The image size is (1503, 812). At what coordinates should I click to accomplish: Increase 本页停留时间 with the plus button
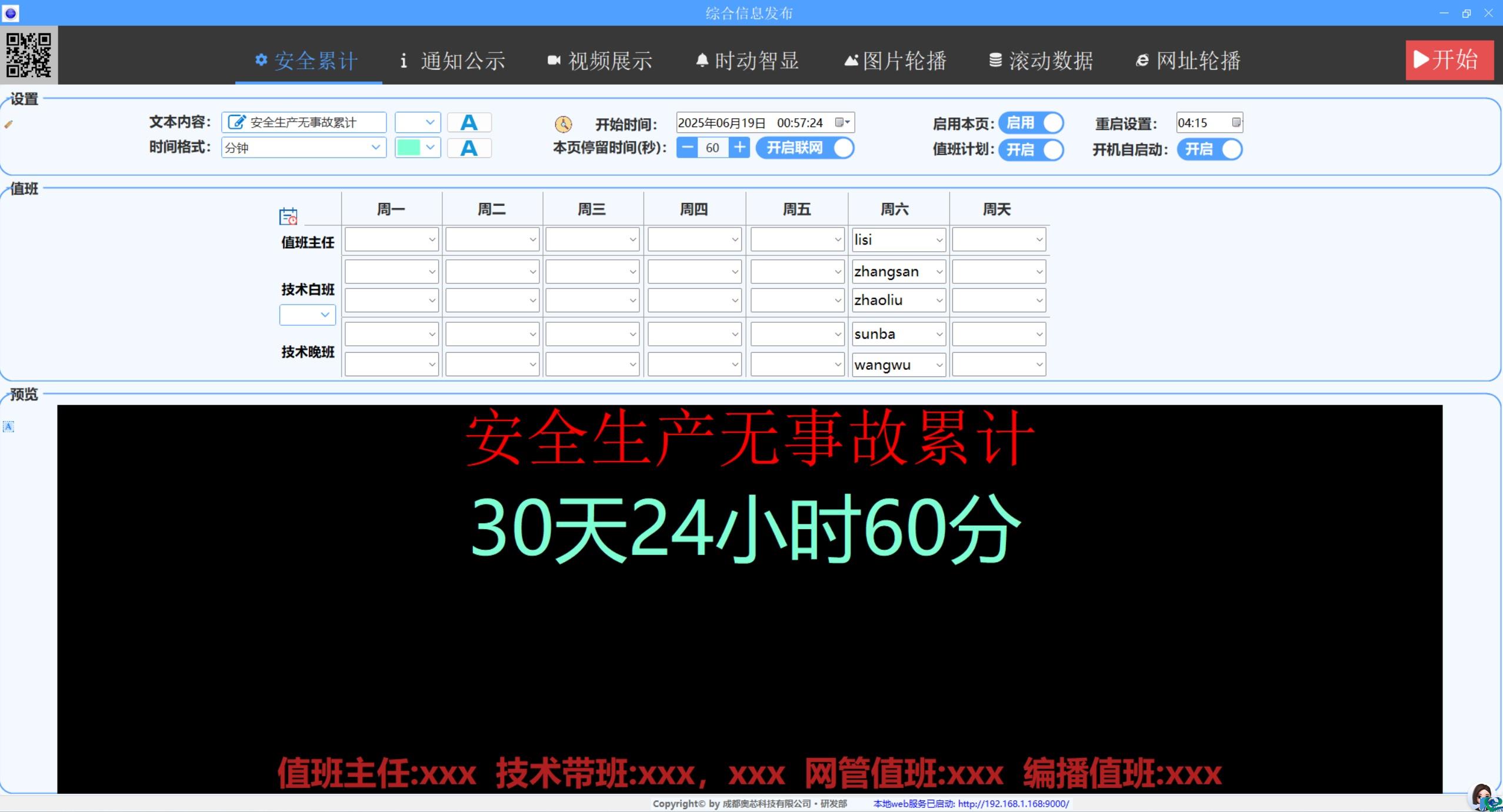coord(739,148)
